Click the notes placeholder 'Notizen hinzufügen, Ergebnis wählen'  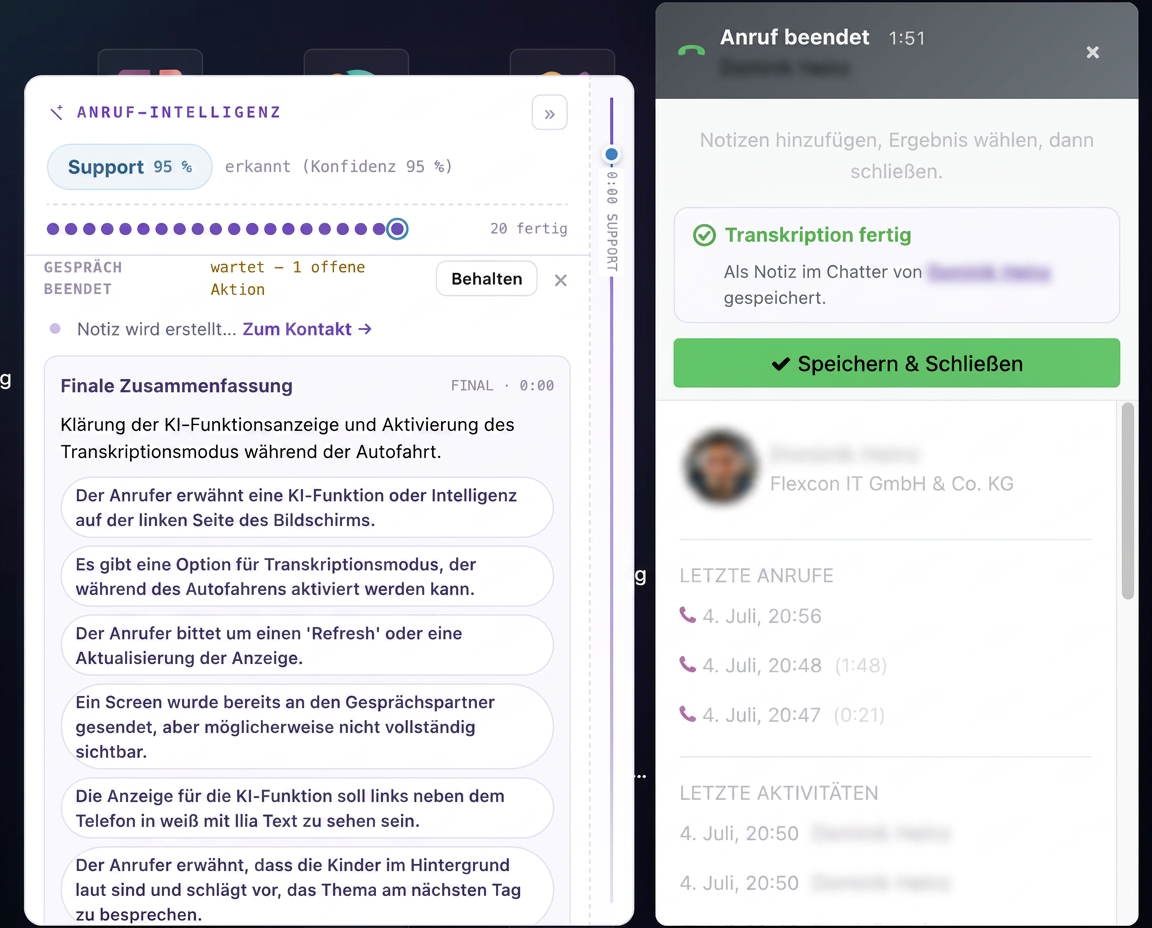tap(896, 155)
